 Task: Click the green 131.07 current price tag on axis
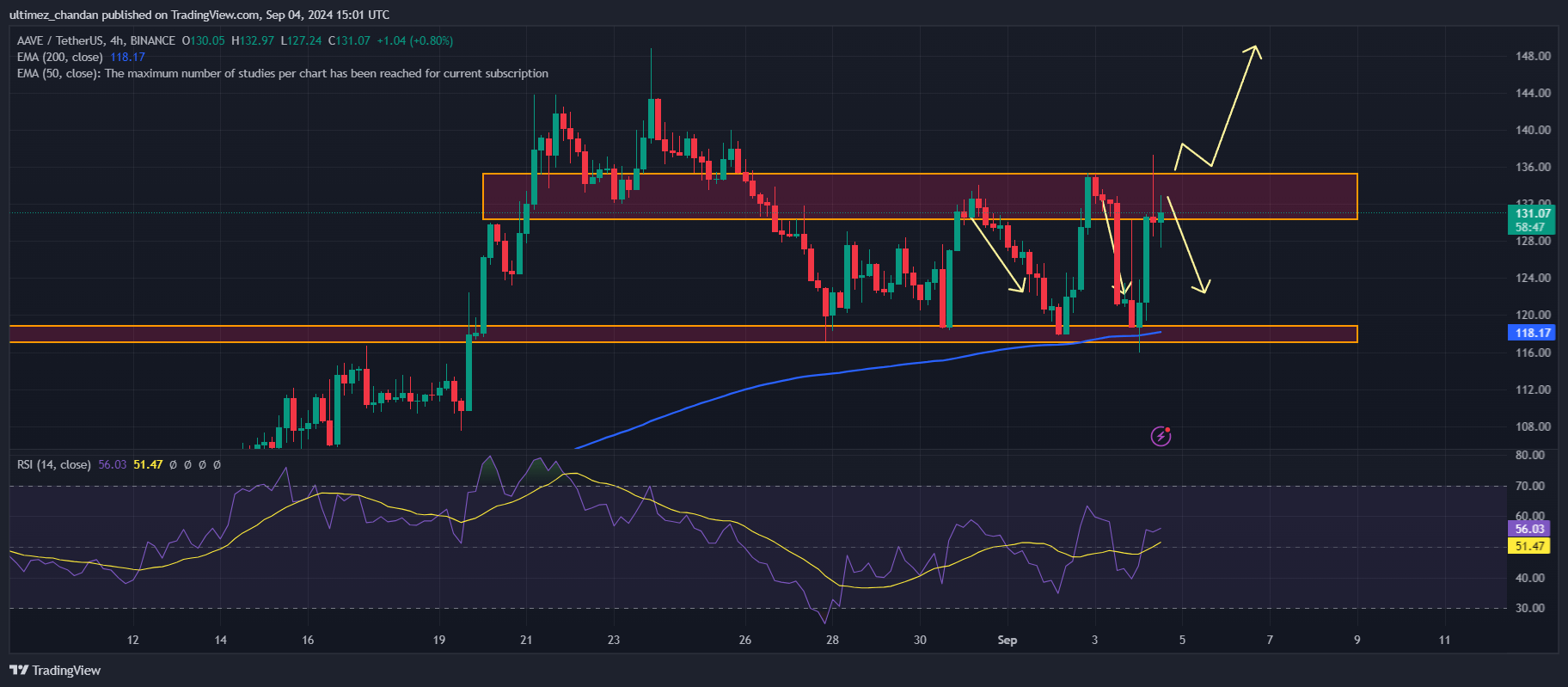[1531, 213]
